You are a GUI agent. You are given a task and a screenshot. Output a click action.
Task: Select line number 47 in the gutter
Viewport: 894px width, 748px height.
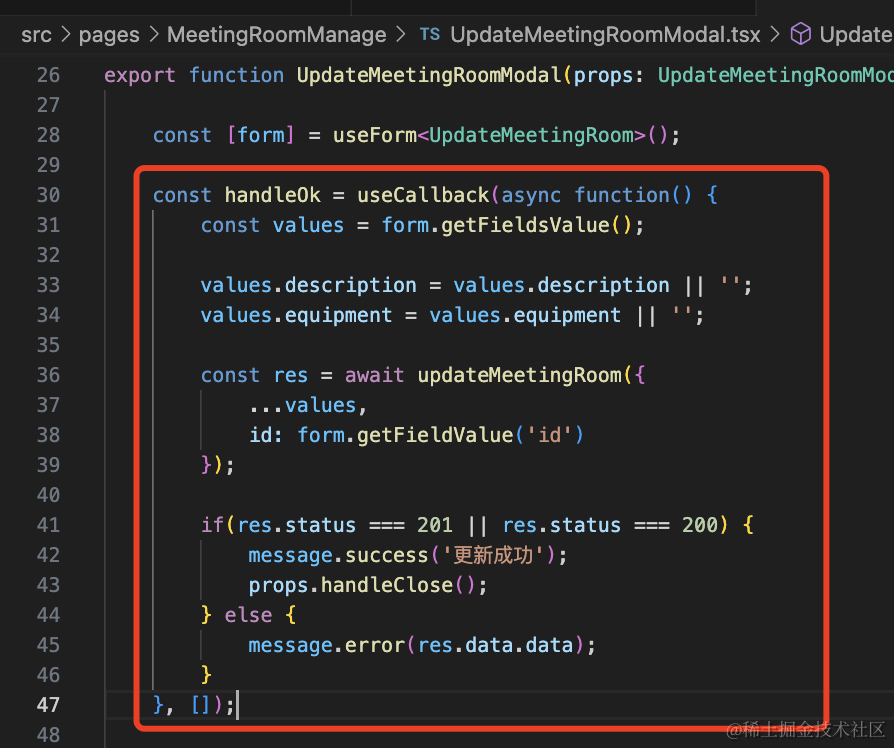(48, 705)
